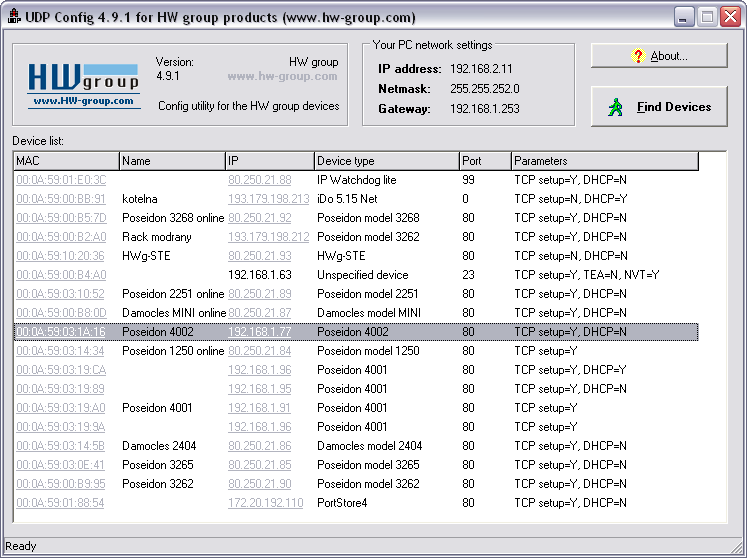The height and width of the screenshot is (558, 747).
Task: Open the About dialog
Action: point(659,56)
